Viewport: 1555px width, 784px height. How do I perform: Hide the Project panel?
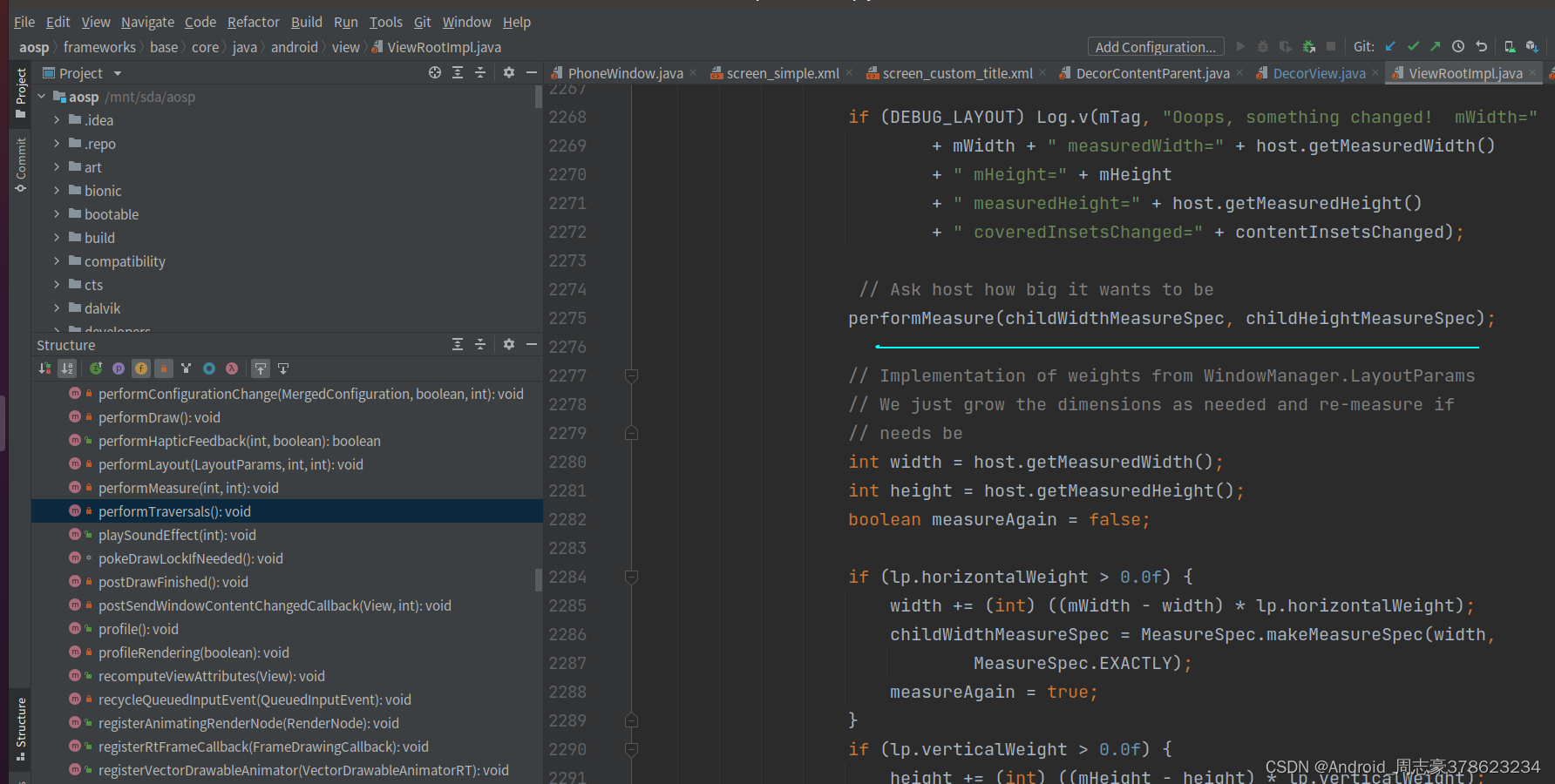pyautogui.click(x=532, y=73)
